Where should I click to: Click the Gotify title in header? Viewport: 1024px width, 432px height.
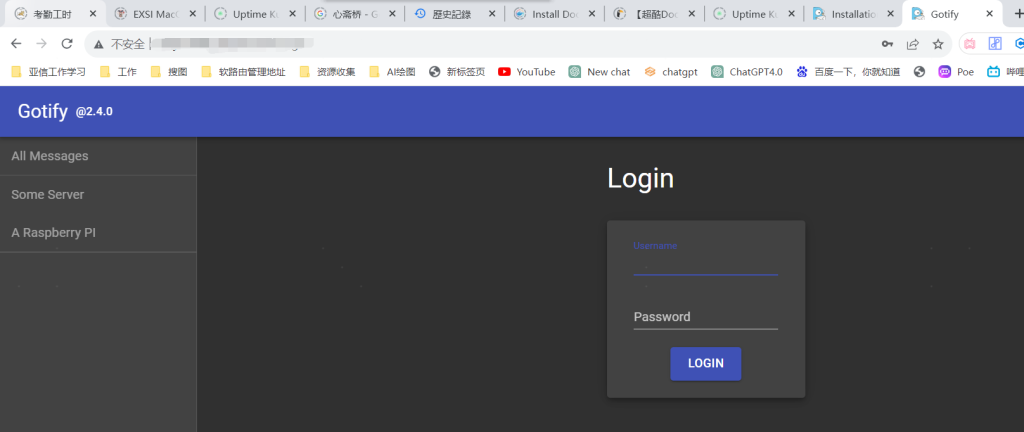tap(42, 112)
